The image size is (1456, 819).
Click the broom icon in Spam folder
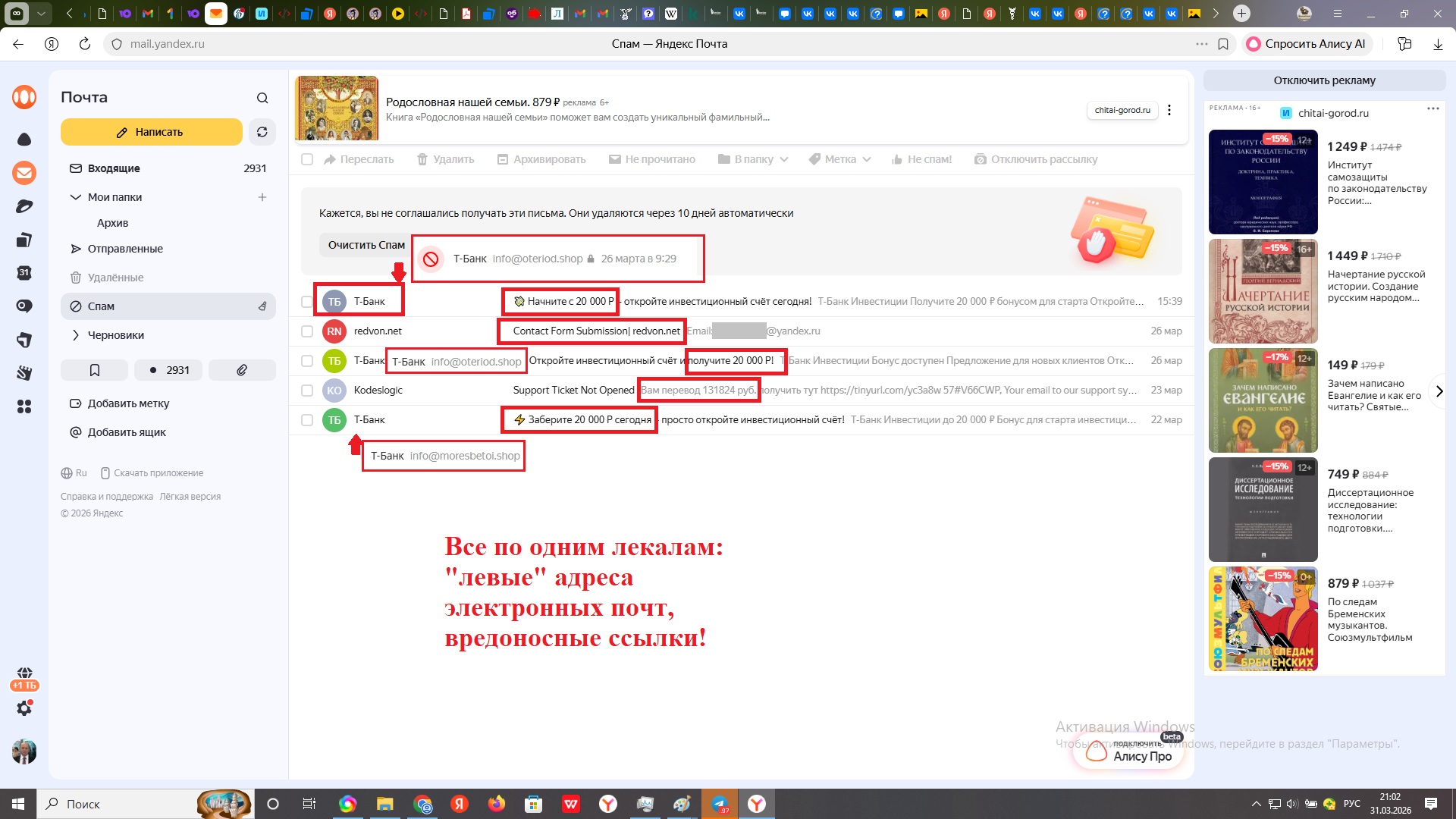pyautogui.click(x=262, y=306)
